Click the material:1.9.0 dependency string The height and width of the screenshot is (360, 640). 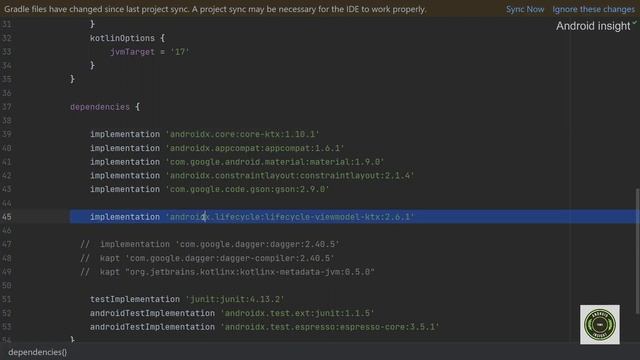coord(275,162)
